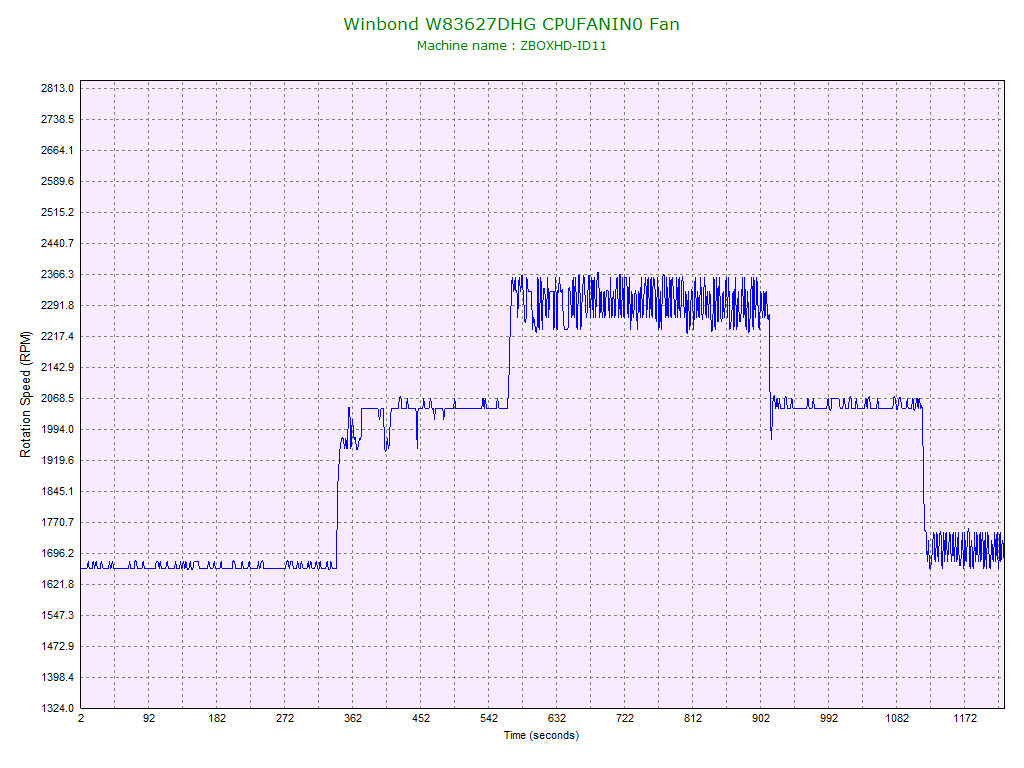The width and height of the screenshot is (1024, 768).
Task: Click the y-axis value 1696.2
Action: 57,554
